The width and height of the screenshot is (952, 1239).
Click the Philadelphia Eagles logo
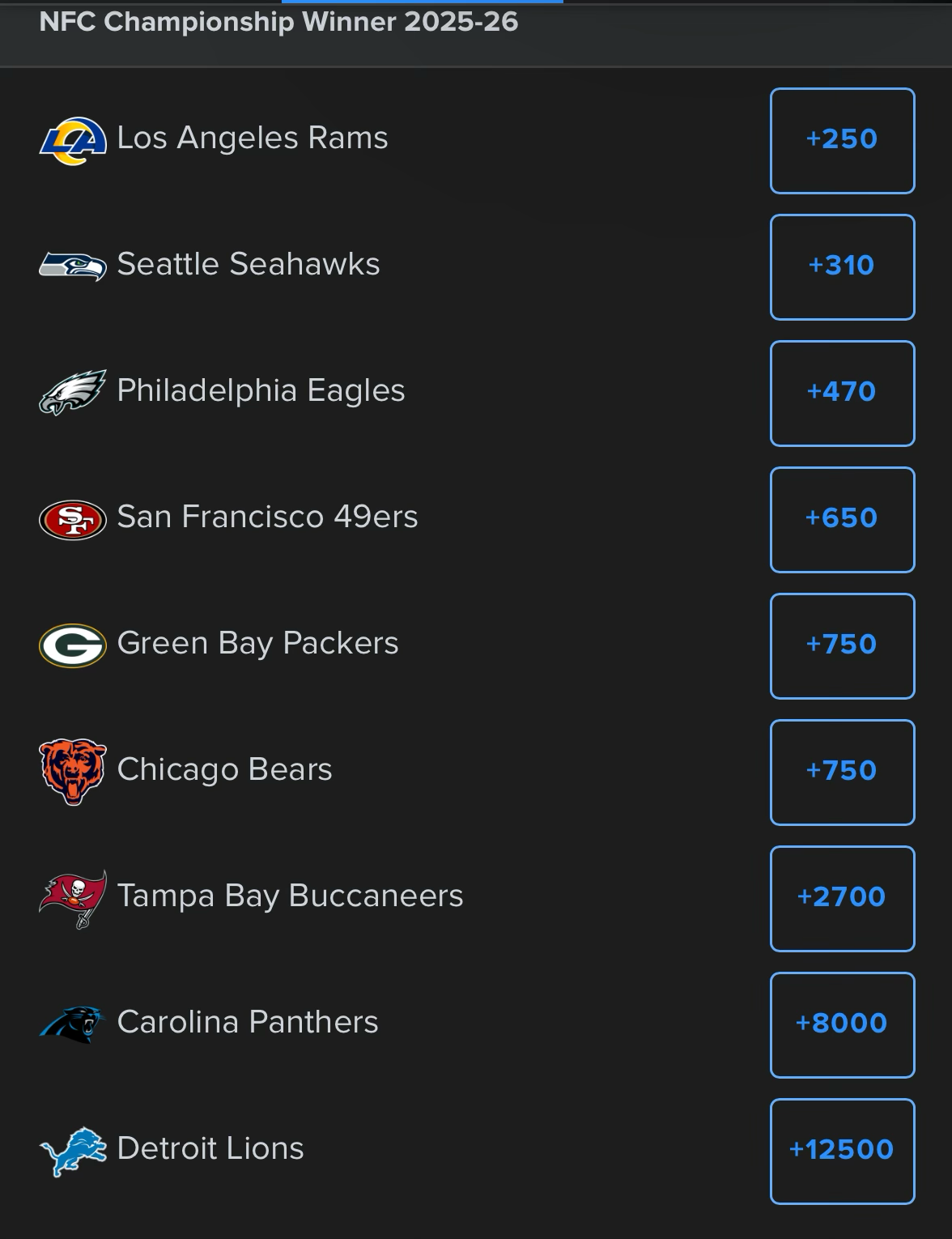[x=73, y=392]
